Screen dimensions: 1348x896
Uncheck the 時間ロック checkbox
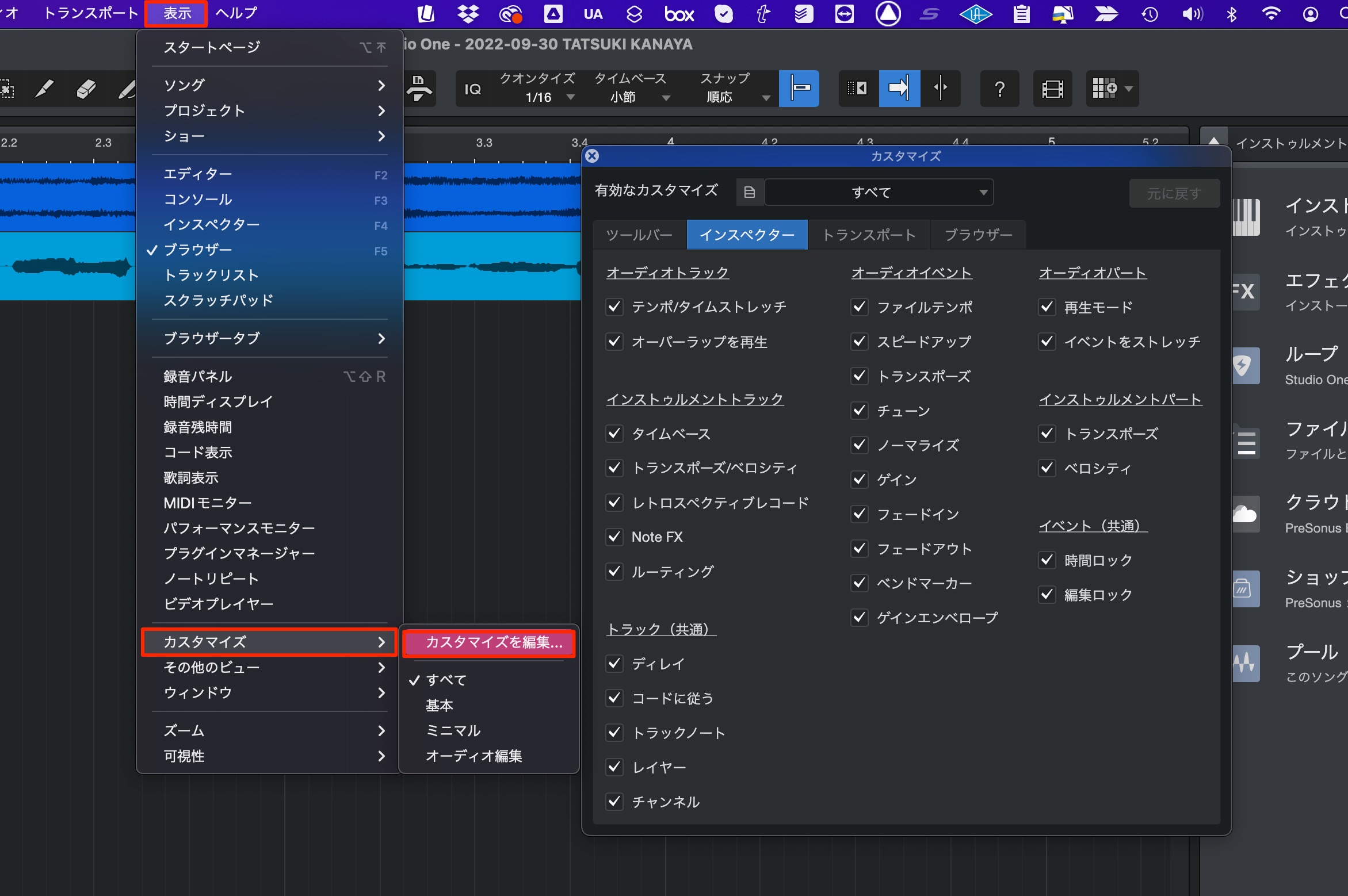[1047, 560]
